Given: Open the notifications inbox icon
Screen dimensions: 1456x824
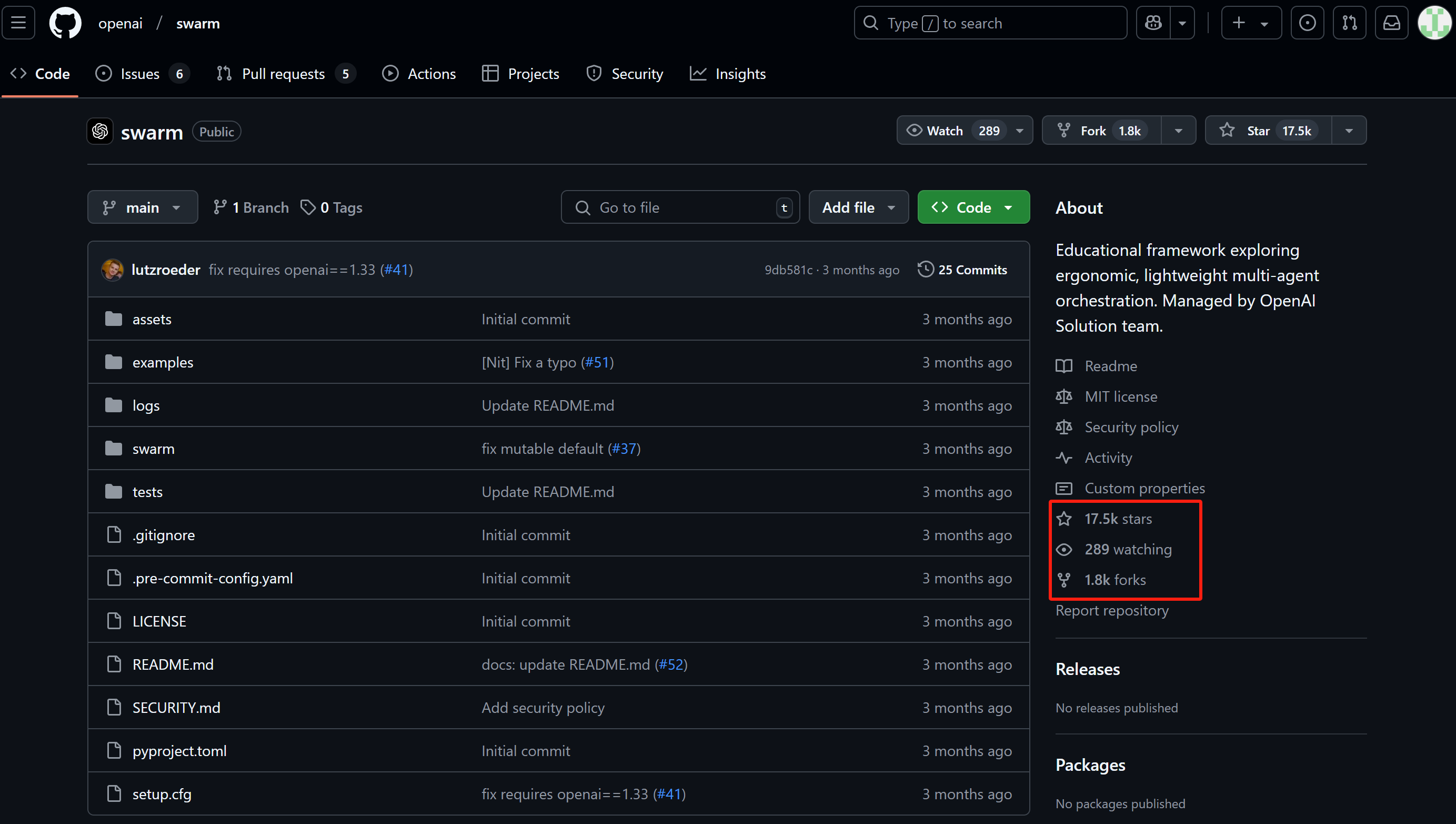Looking at the screenshot, I should 1391,23.
